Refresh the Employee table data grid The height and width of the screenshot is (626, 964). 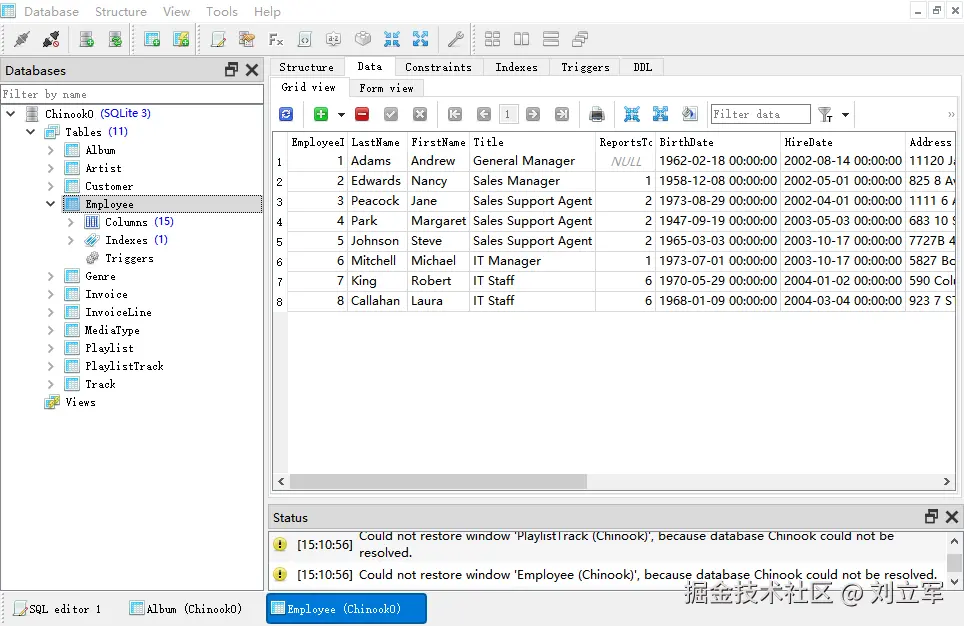pyautogui.click(x=286, y=114)
